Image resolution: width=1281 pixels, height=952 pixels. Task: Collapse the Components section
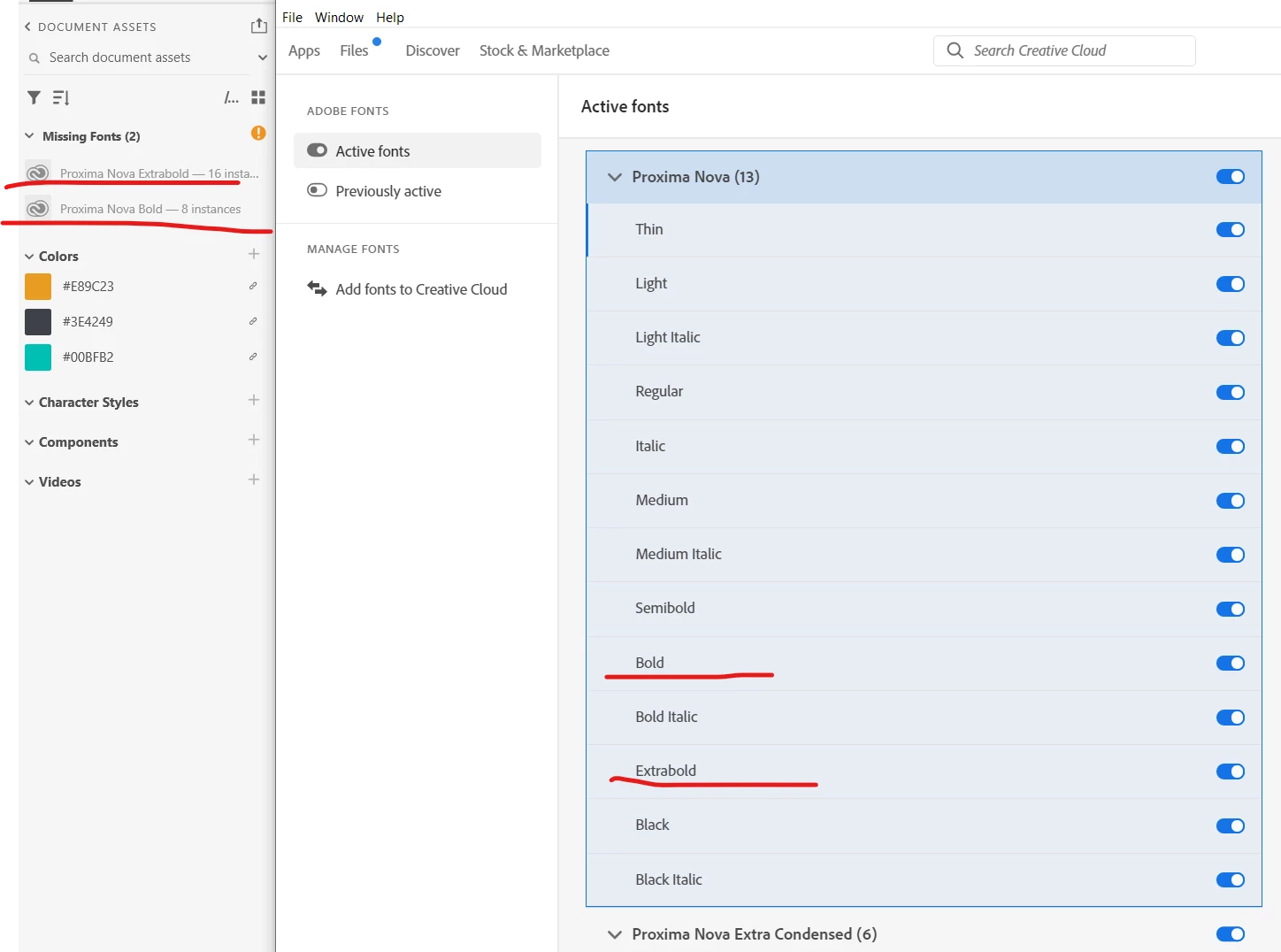tap(29, 442)
